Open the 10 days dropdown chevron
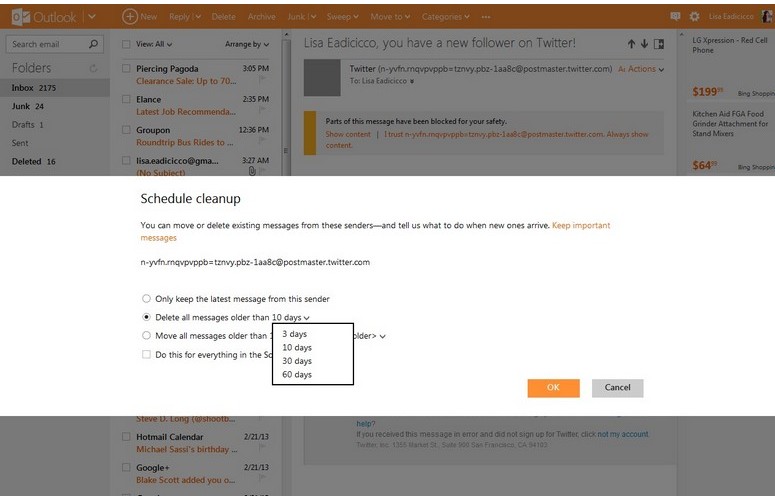This screenshot has width=775, height=500. click(x=306, y=318)
